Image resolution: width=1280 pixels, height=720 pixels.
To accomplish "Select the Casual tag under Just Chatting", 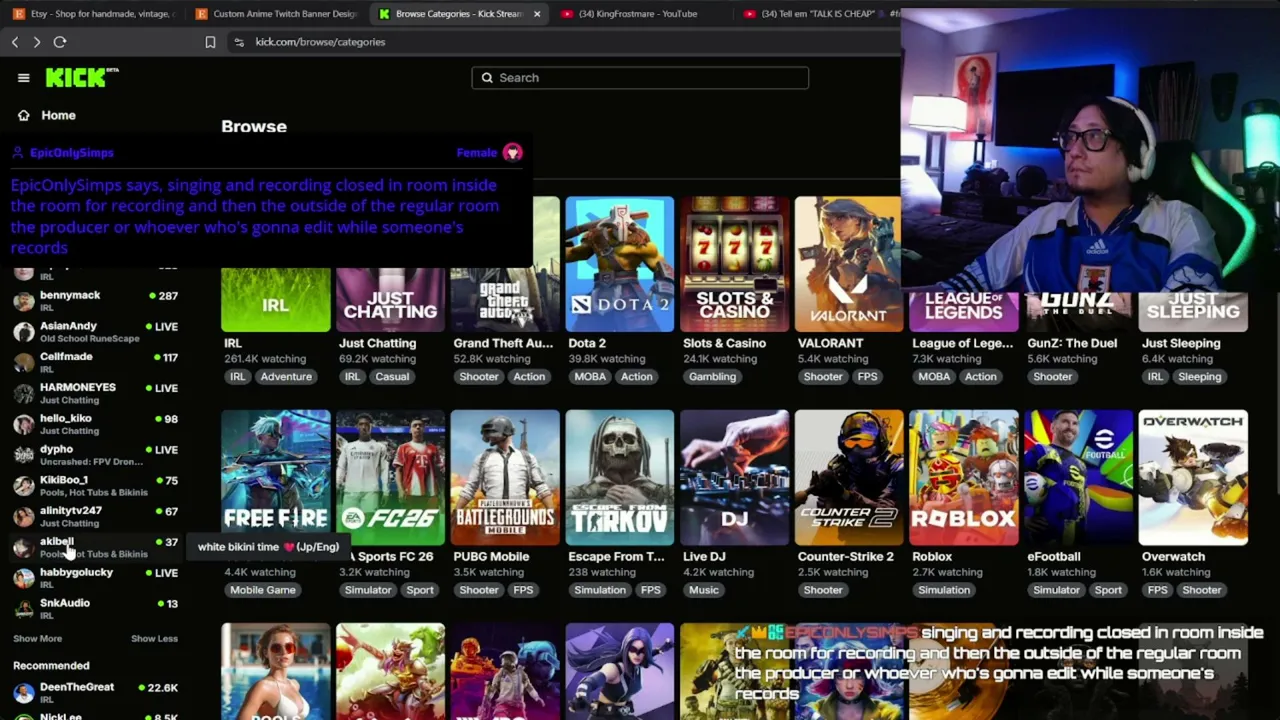I will (x=392, y=377).
